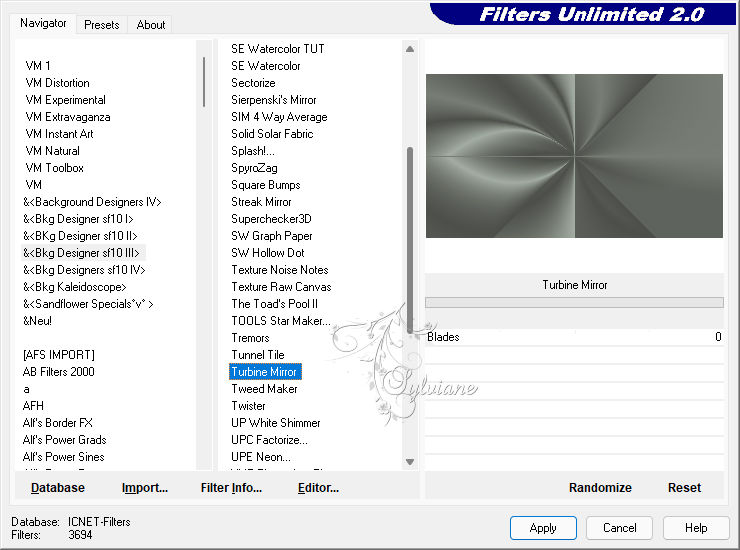Open Help for the filter
This screenshot has height=550, width=740.
696,527
